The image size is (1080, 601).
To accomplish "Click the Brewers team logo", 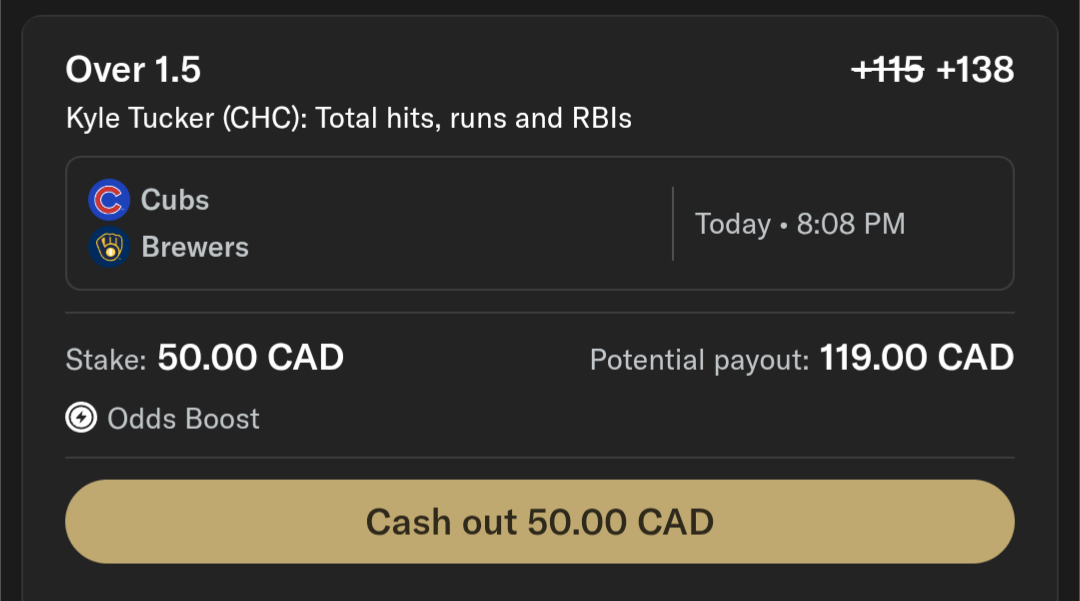I will (109, 247).
